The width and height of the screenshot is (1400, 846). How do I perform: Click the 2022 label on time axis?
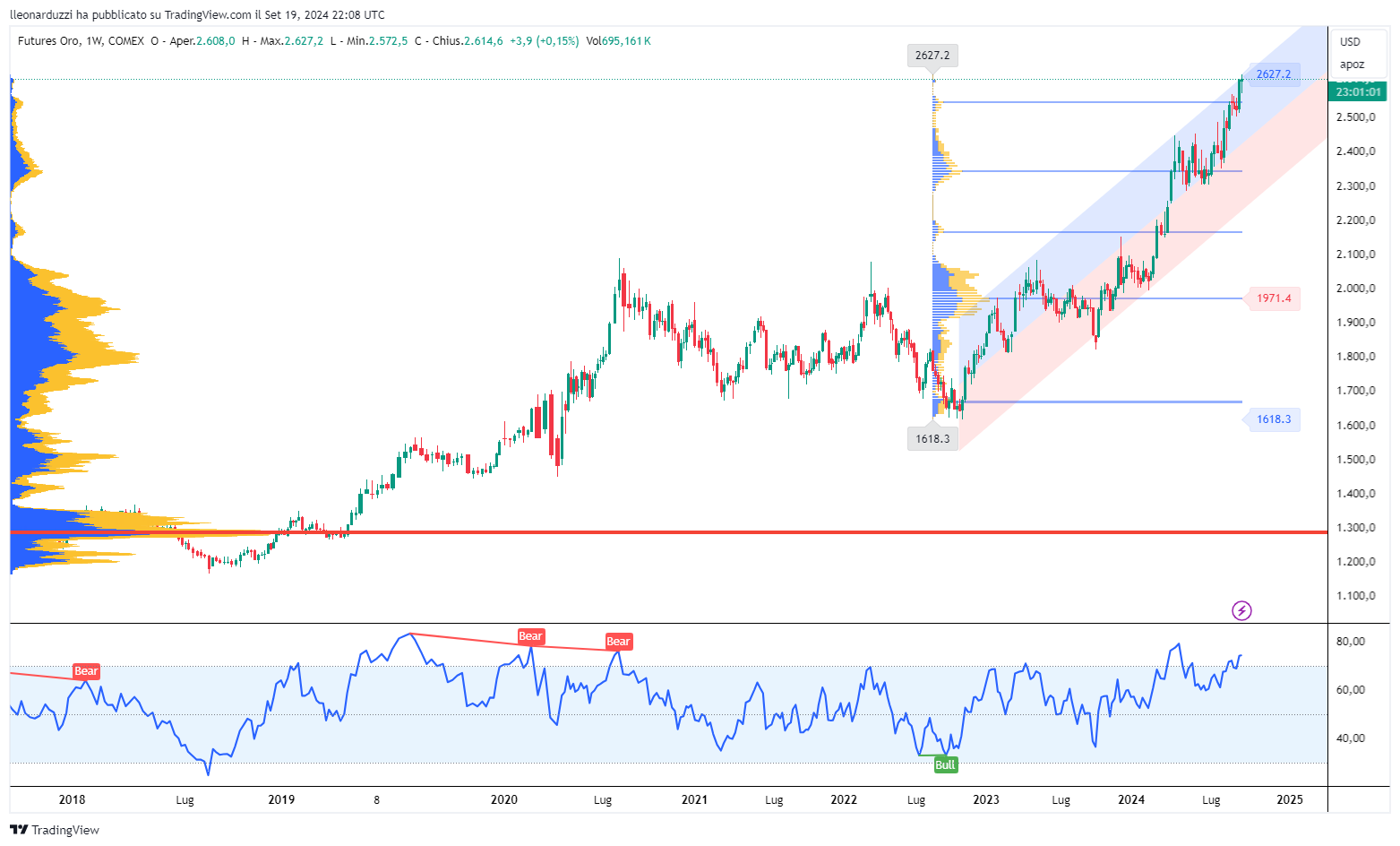844,799
